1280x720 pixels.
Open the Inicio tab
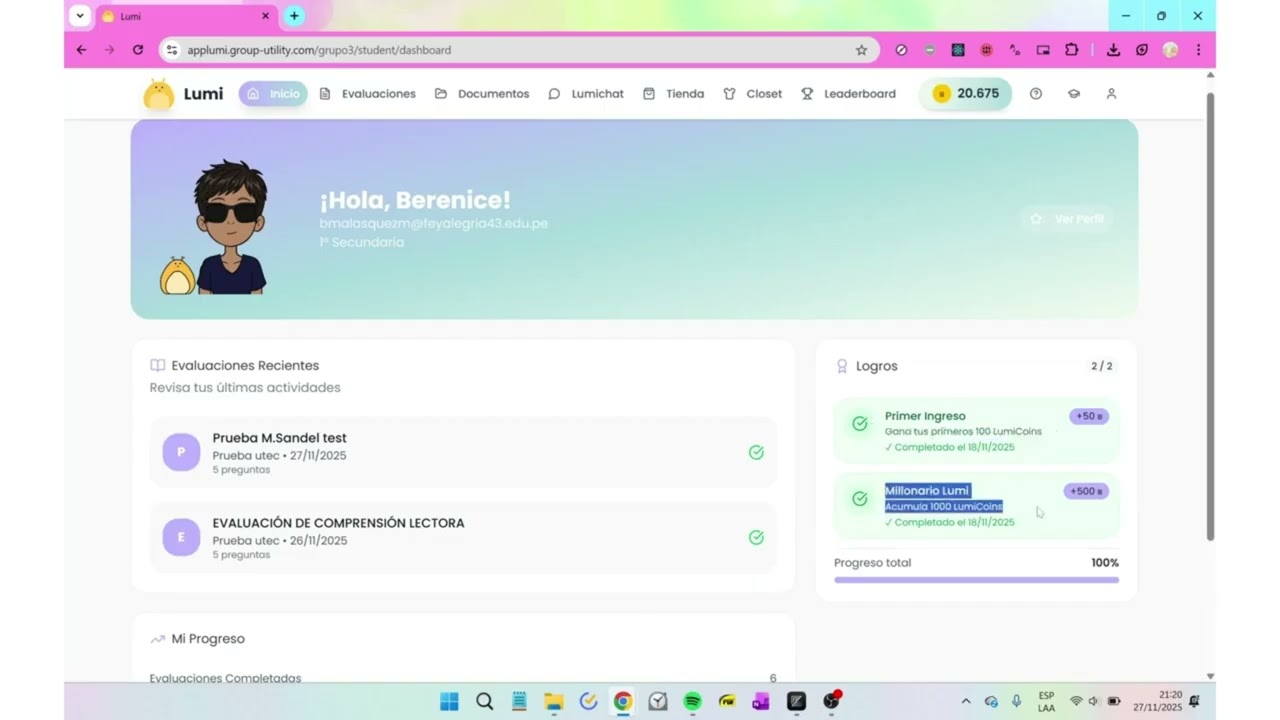273,94
